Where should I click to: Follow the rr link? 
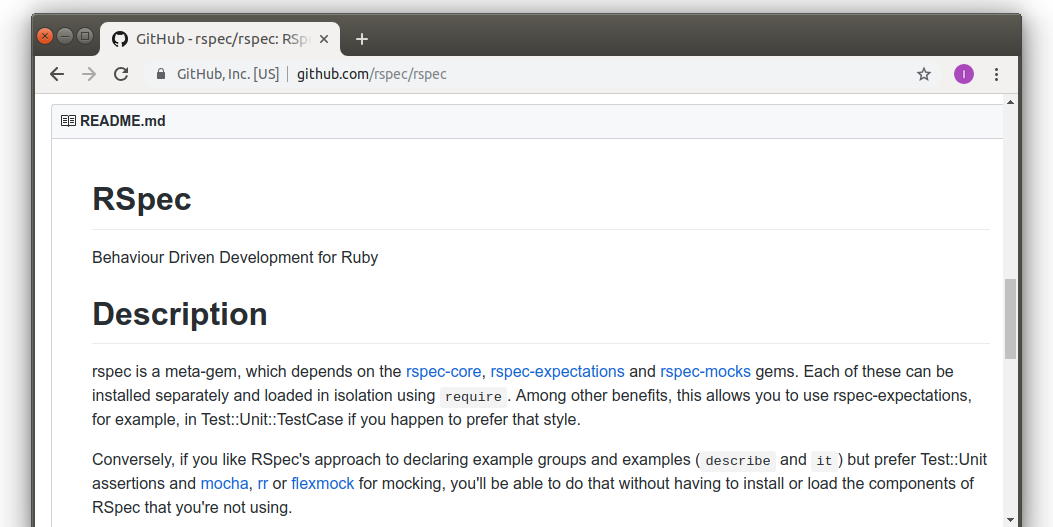pyautogui.click(x=263, y=483)
